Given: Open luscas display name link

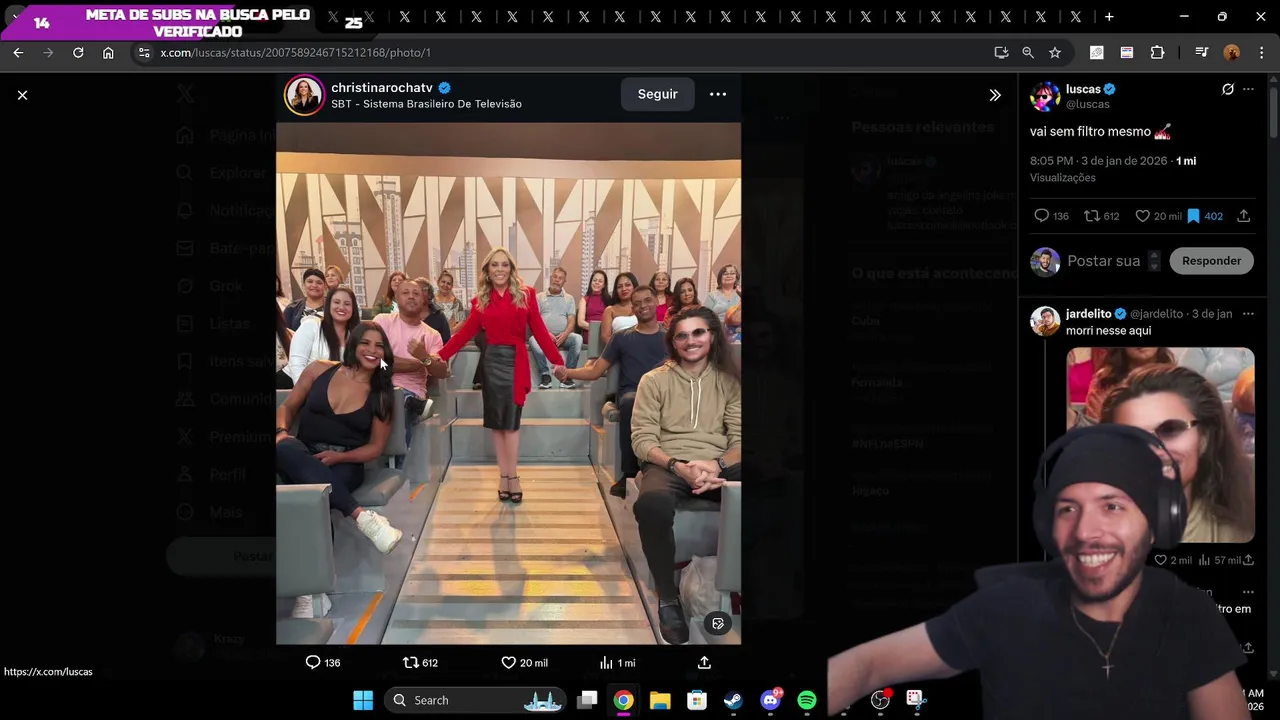Looking at the screenshot, I should click(1083, 89).
